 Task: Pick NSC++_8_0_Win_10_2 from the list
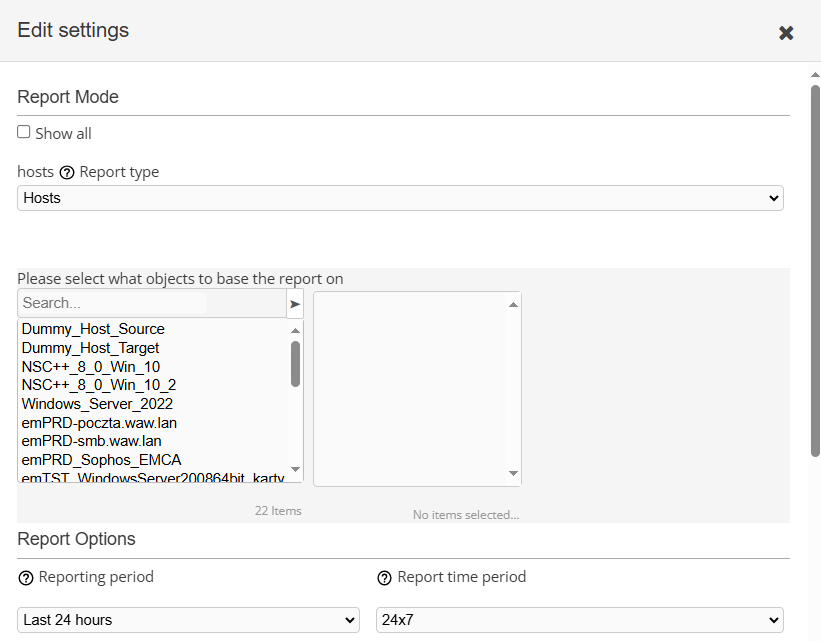point(99,385)
